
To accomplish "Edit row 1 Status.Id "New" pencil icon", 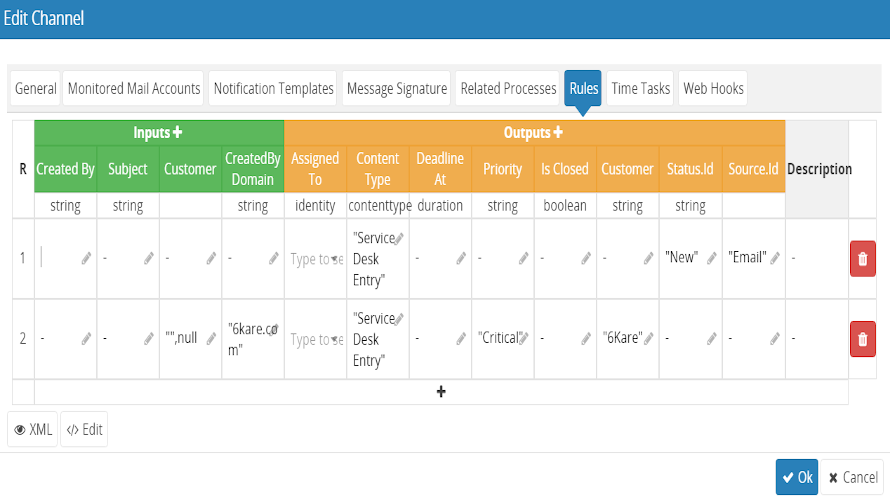I will [711, 258].
